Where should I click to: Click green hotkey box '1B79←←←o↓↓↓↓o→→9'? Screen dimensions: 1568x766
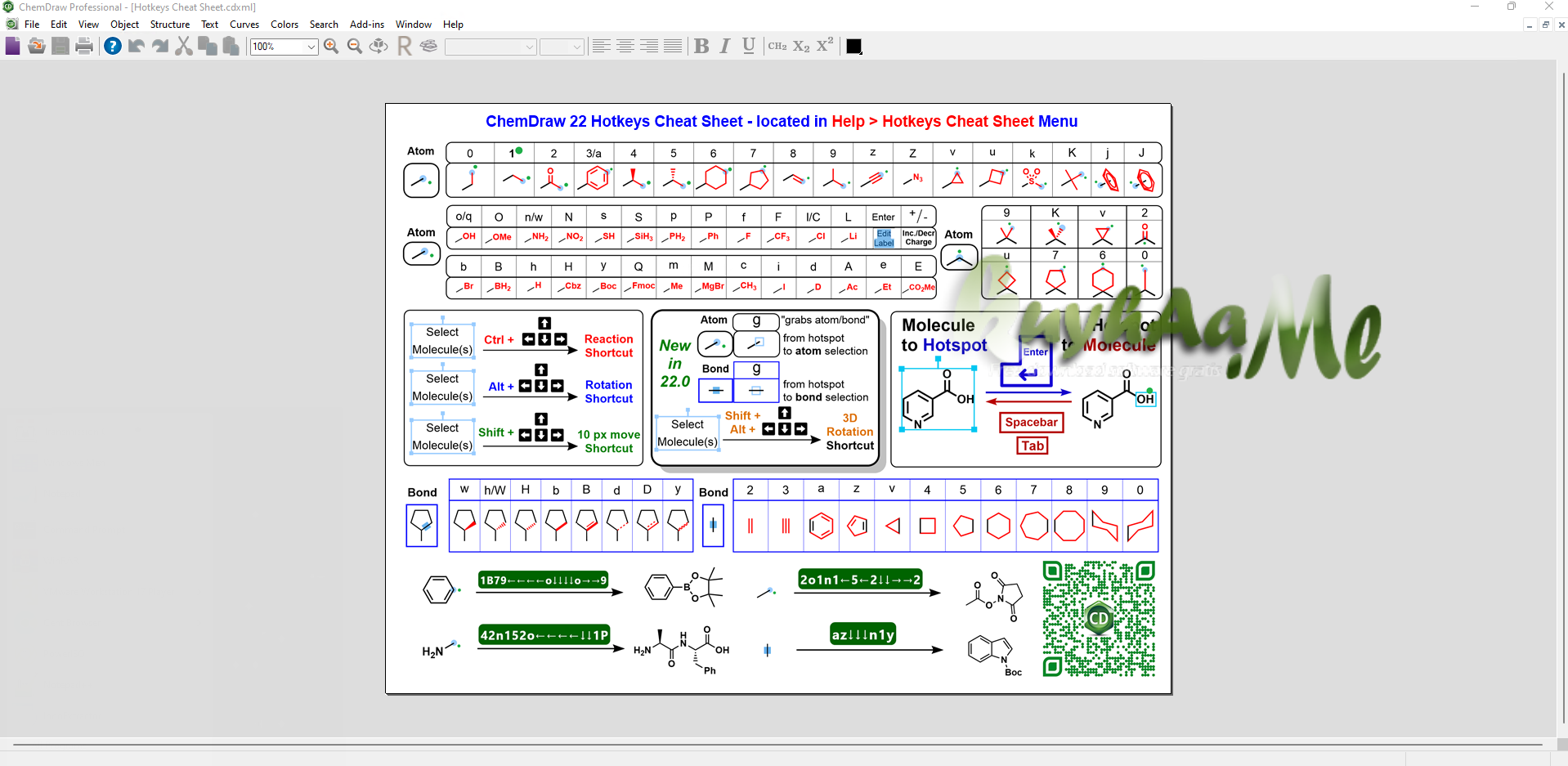[543, 580]
